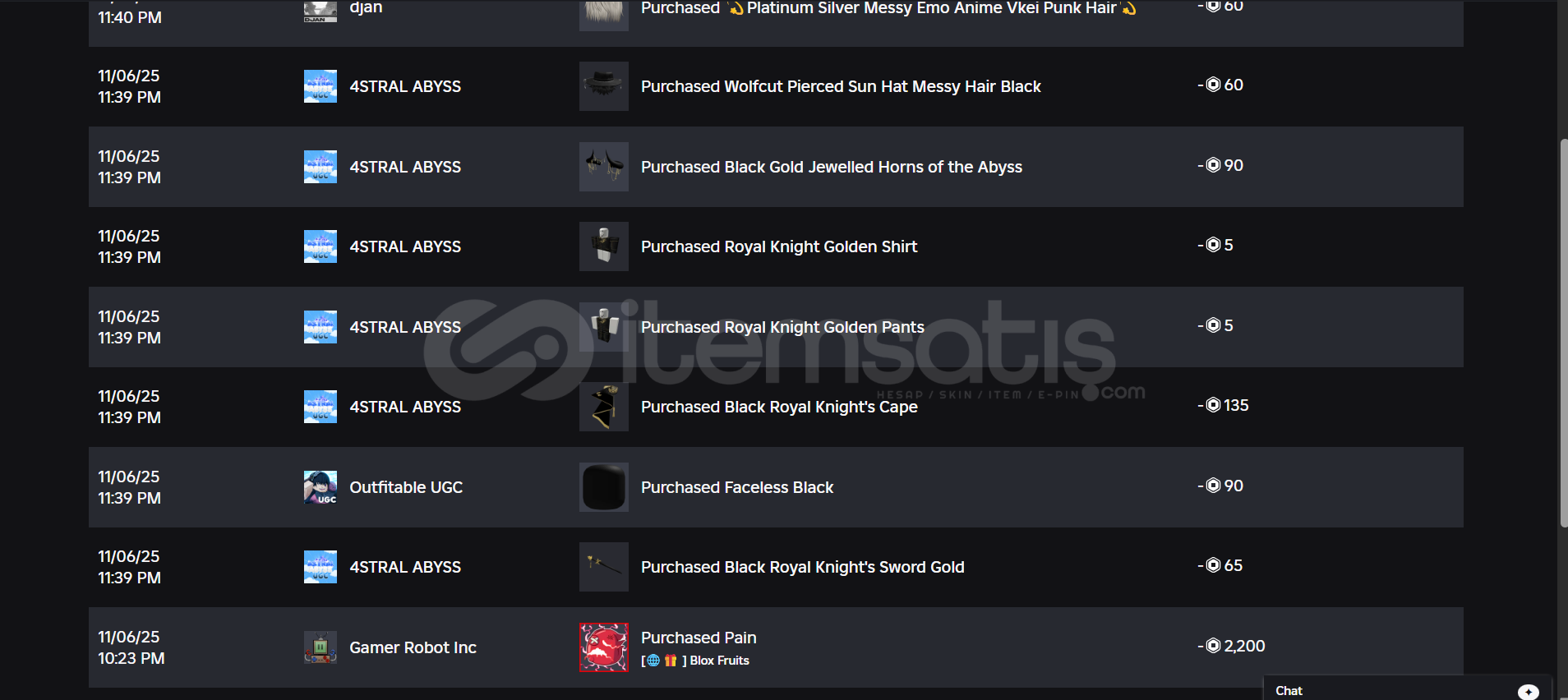Click the Royal Knight Golden Shirt thumbnail icon
The width and height of the screenshot is (1568, 700).
point(603,246)
